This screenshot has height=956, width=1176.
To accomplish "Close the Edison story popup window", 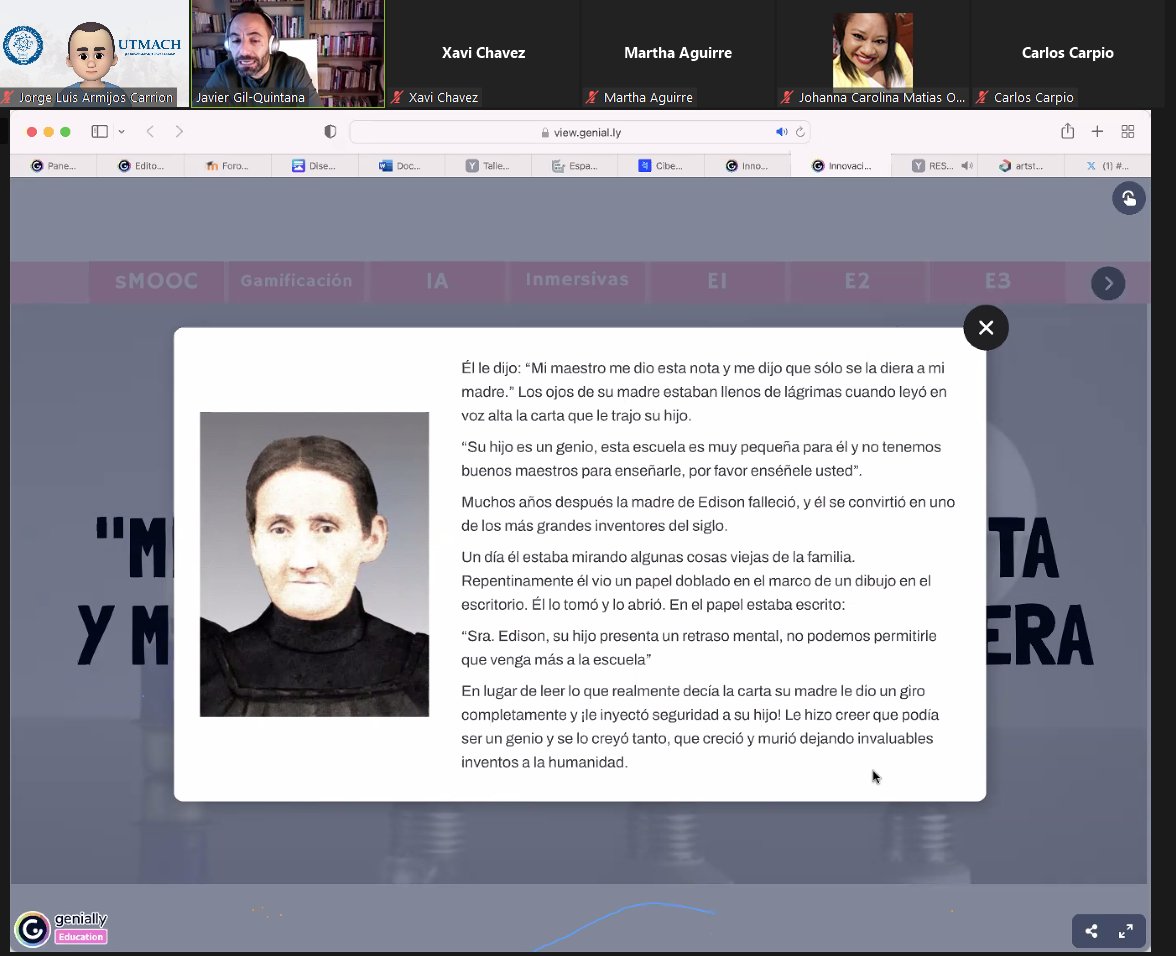I will pos(986,328).
